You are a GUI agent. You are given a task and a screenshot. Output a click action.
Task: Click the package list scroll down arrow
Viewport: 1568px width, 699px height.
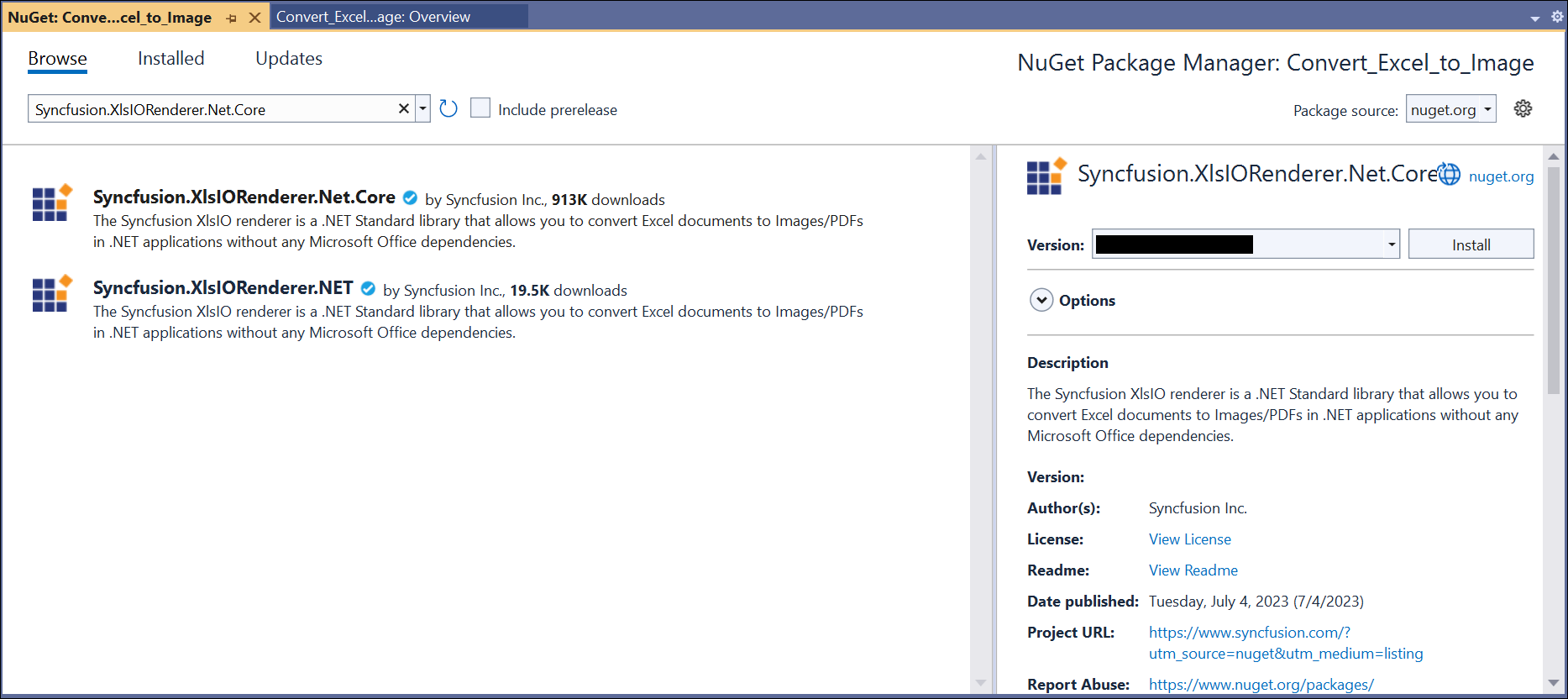point(981,683)
